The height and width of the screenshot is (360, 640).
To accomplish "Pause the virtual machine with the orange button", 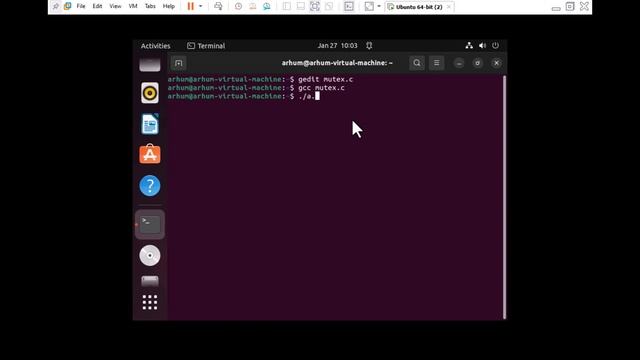I will 191,6.
